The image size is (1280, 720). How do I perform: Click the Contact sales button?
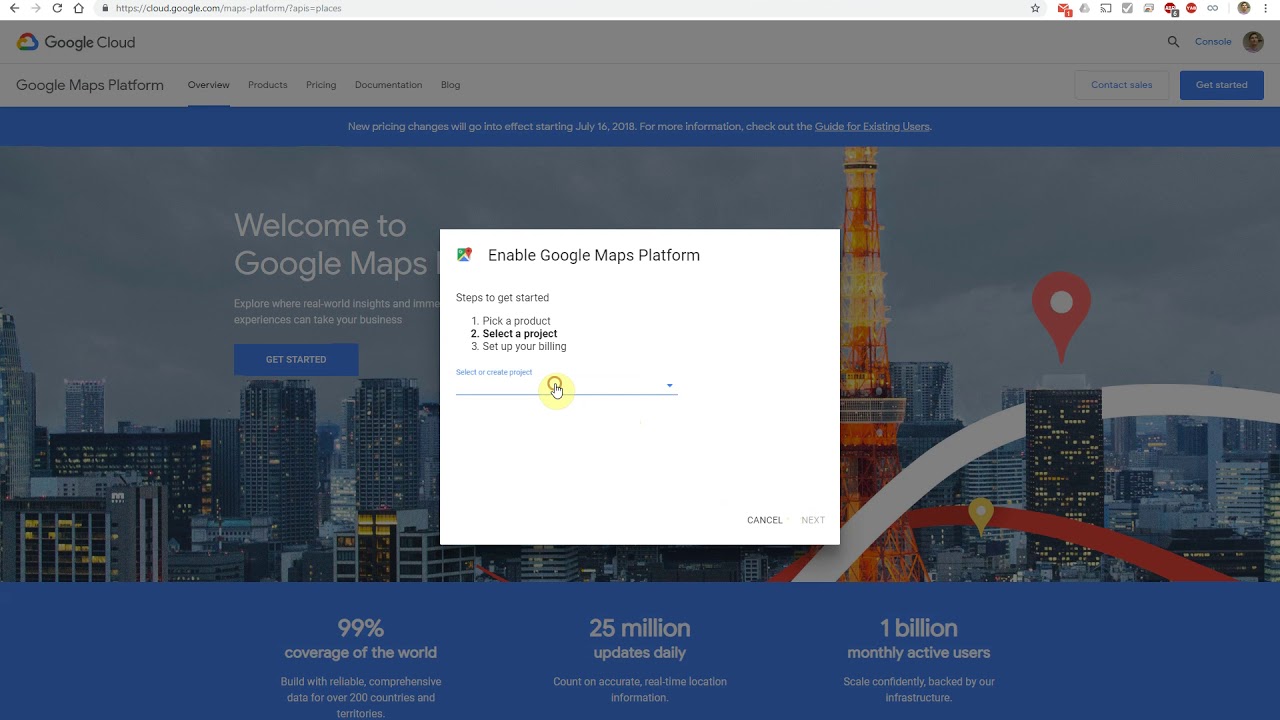[1121, 85]
